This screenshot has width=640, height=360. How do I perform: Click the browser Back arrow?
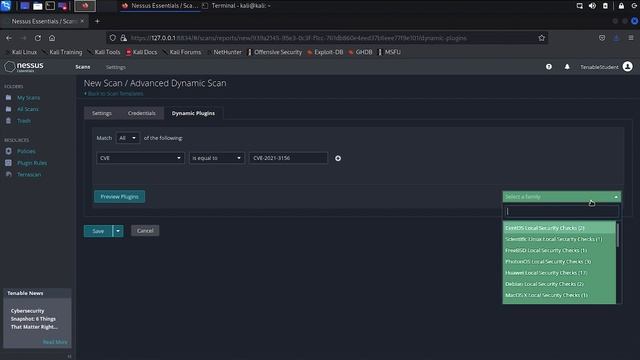(9, 38)
